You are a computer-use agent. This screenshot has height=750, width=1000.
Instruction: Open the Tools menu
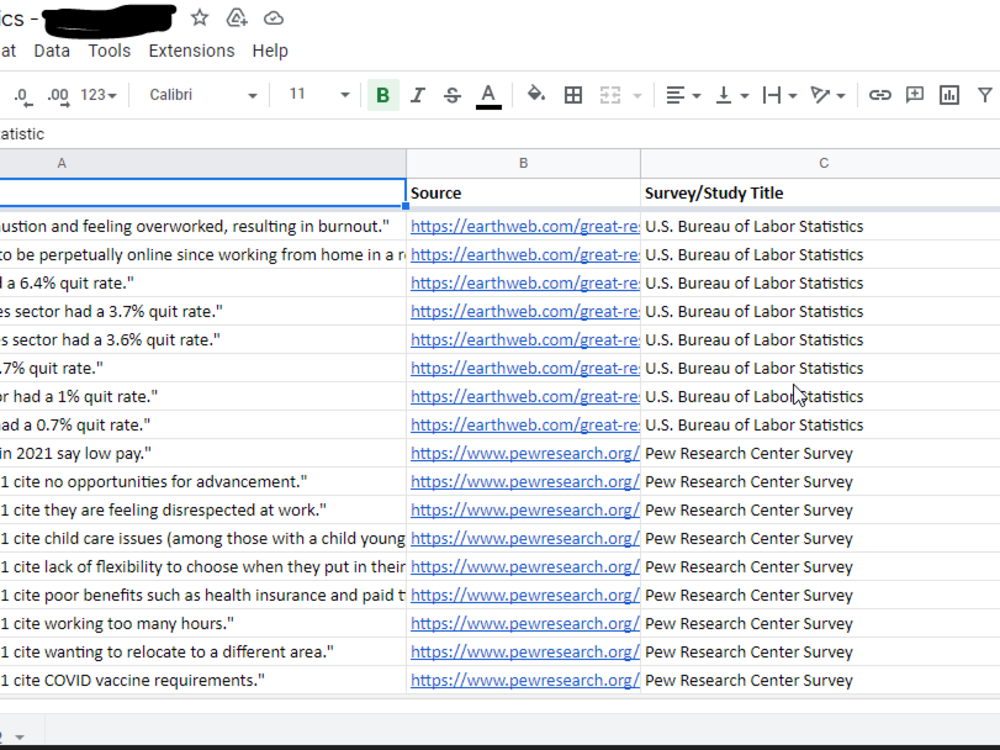click(x=109, y=50)
